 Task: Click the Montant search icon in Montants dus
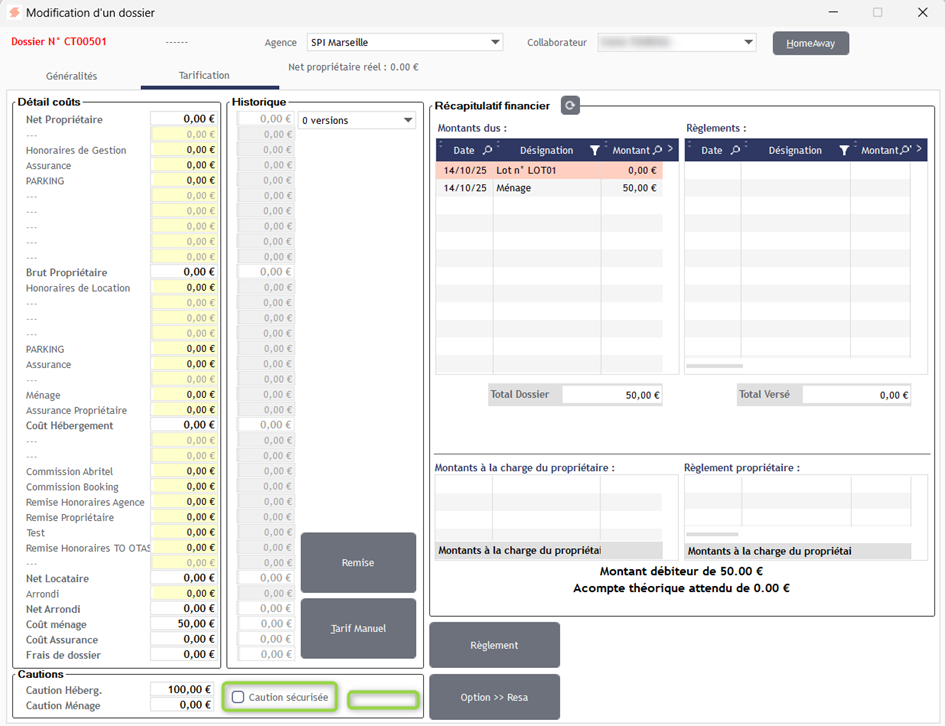click(657, 150)
